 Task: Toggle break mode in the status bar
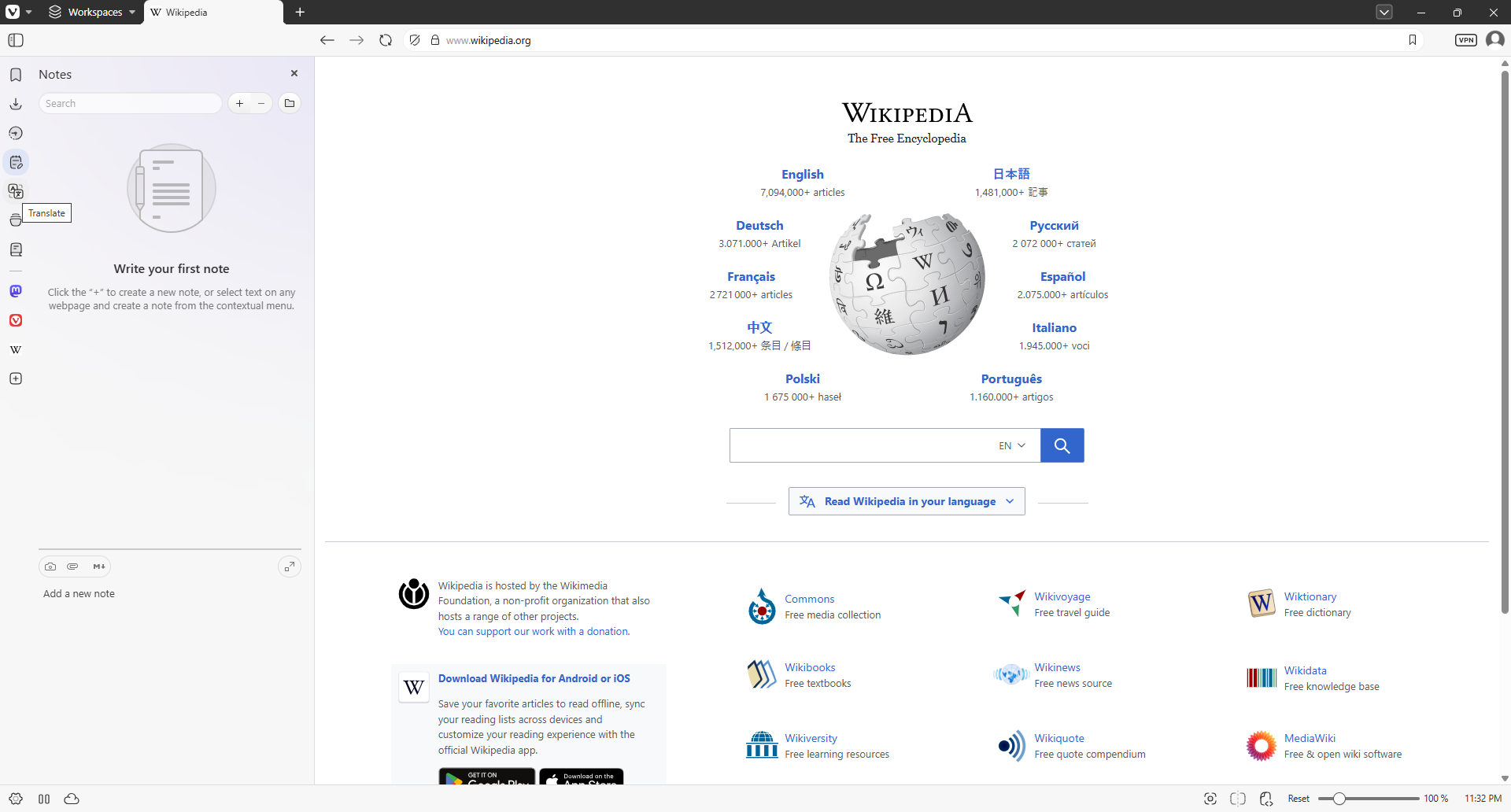pyautogui.click(x=44, y=799)
